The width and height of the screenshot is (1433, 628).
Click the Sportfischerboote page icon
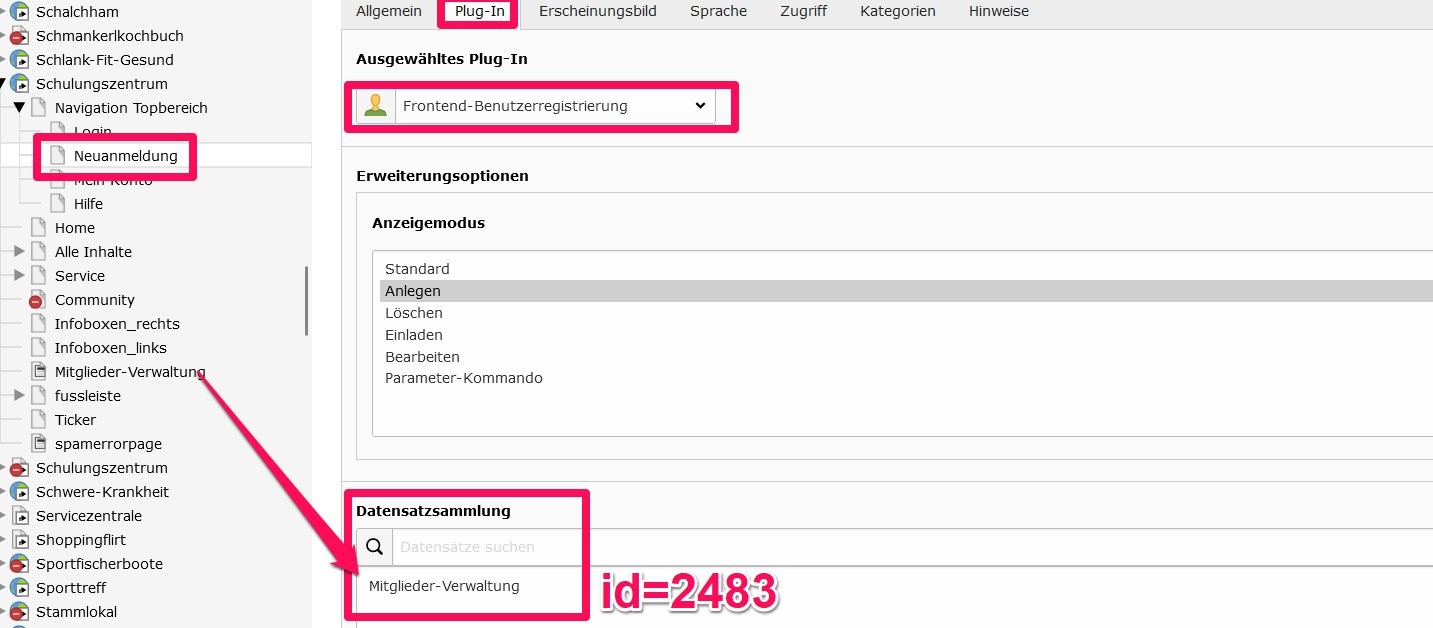coord(19,564)
